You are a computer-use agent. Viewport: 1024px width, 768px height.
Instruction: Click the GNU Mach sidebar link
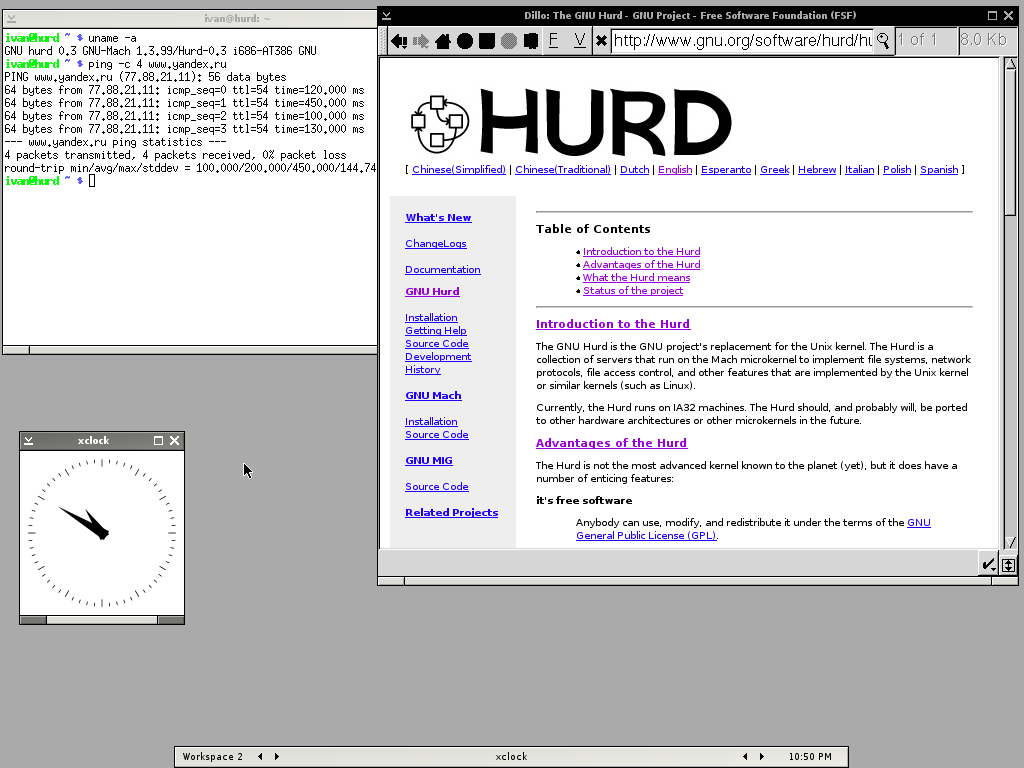434,396
